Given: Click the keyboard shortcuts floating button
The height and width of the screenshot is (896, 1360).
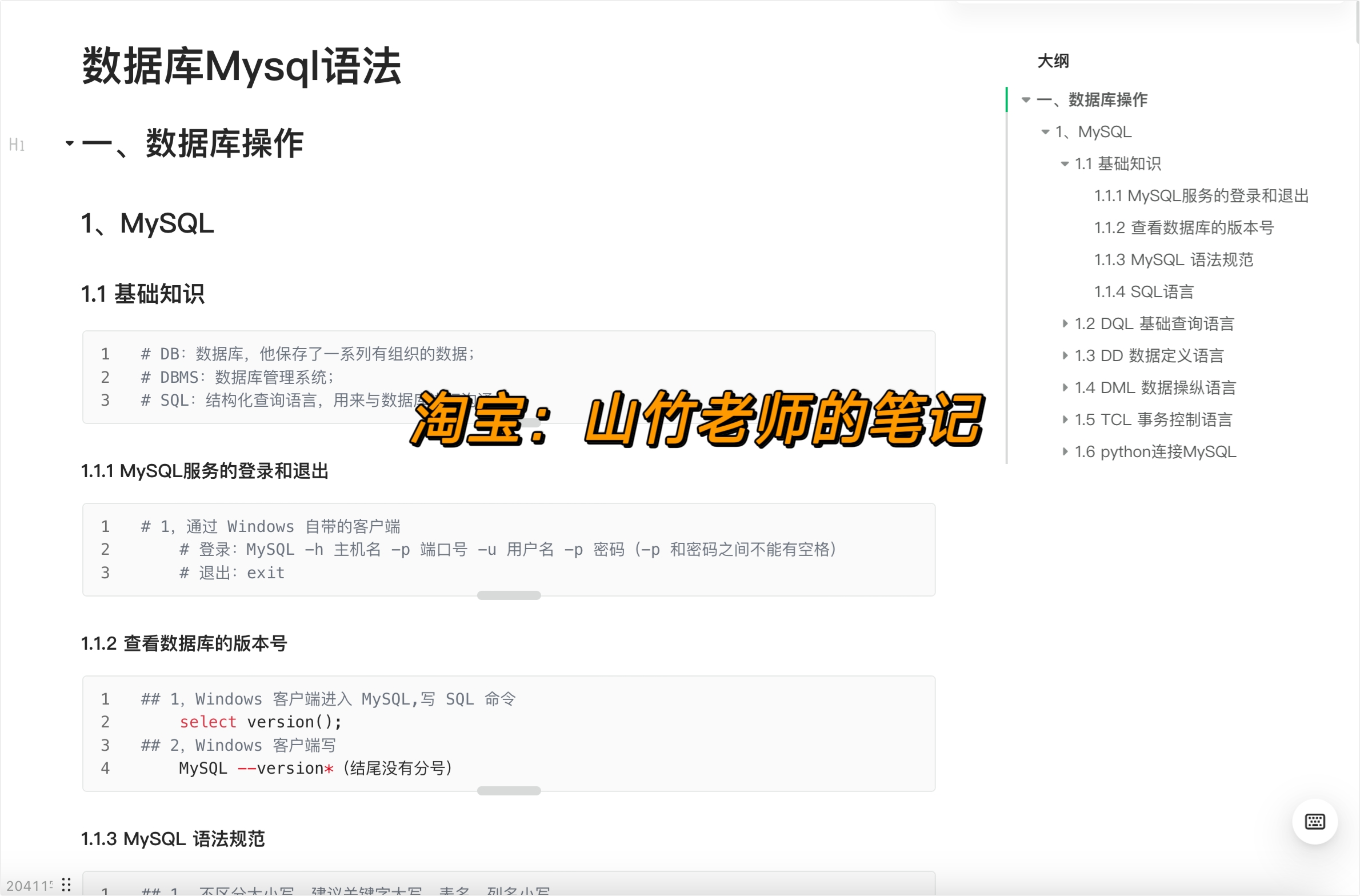Looking at the screenshot, I should click(x=1315, y=822).
